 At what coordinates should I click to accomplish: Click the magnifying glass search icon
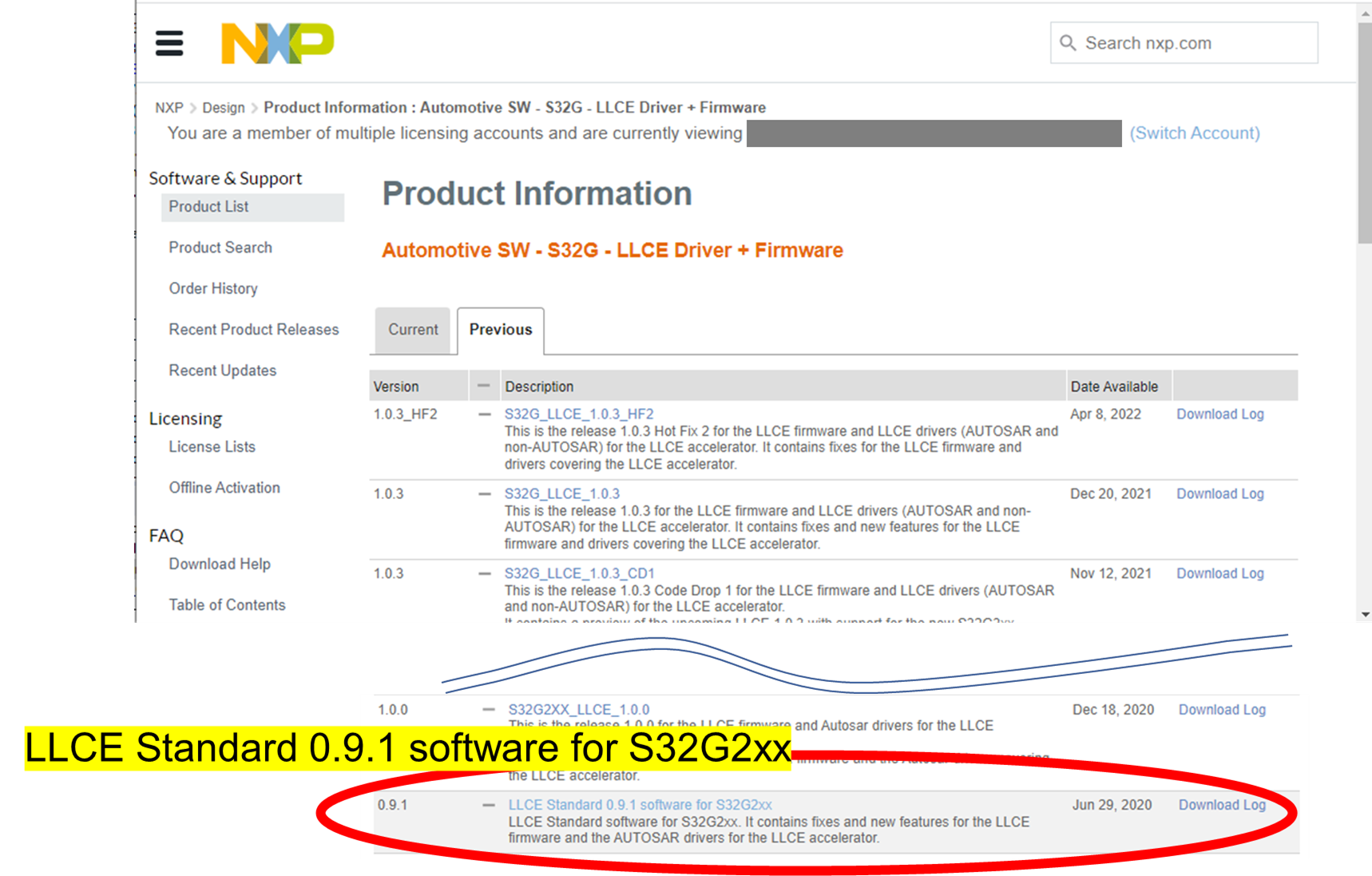pyautogui.click(x=1069, y=43)
